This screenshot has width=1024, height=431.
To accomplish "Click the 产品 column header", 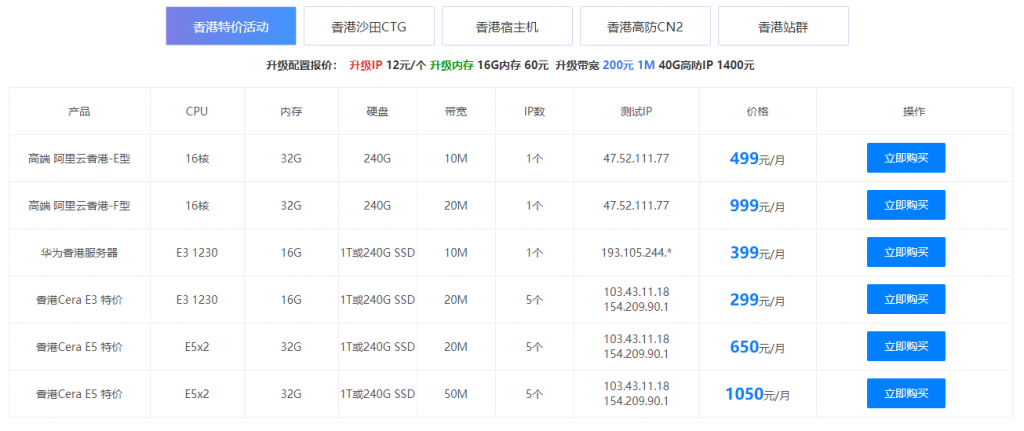I will click(x=79, y=112).
